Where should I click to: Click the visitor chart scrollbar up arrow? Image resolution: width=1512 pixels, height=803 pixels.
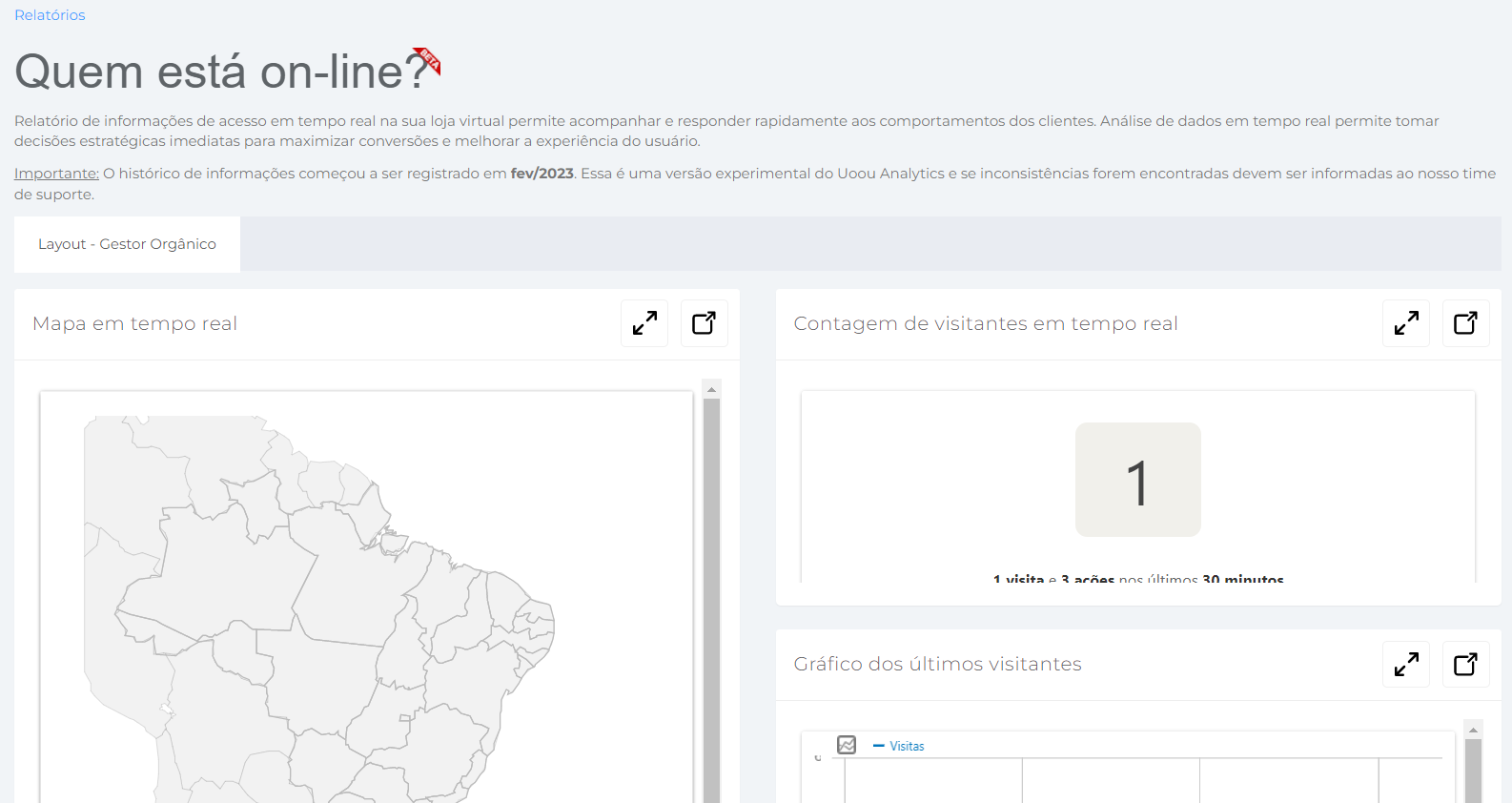(1474, 730)
